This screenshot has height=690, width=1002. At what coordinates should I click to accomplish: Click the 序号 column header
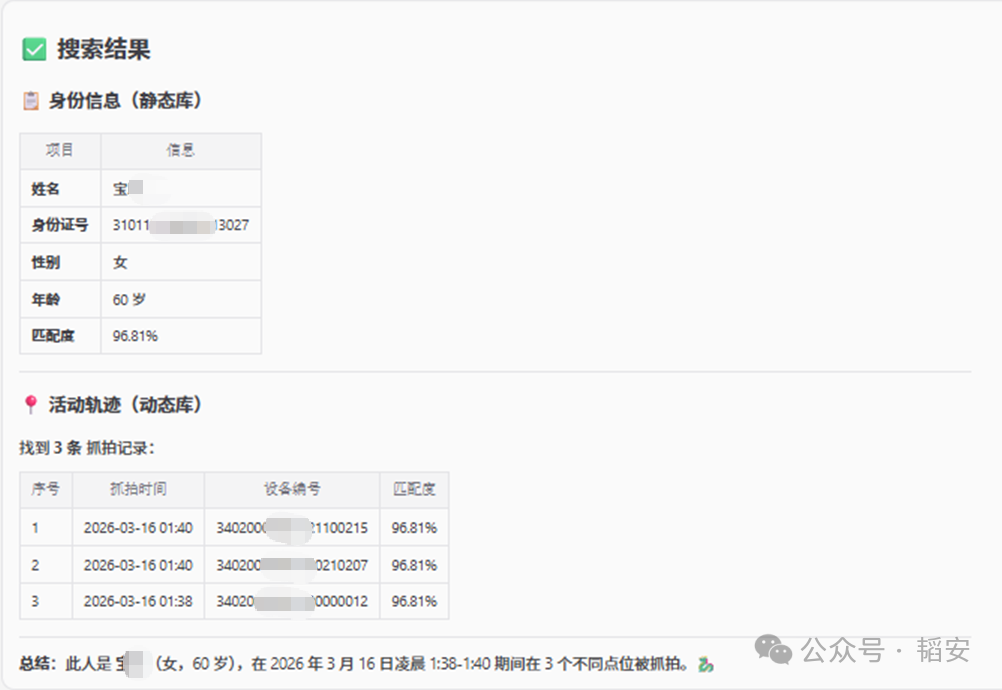pyautogui.click(x=45, y=489)
